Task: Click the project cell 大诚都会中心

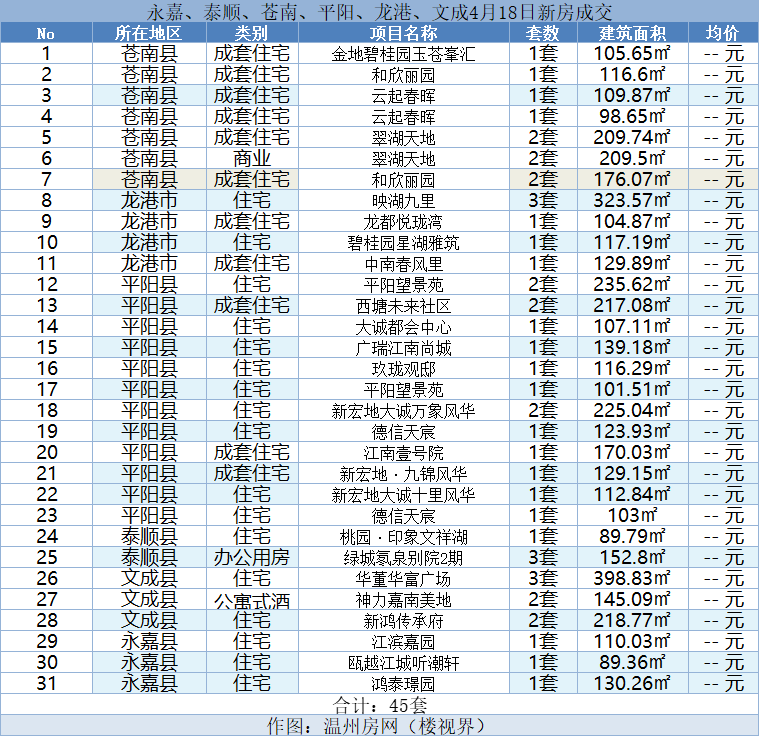Action: tap(403, 327)
